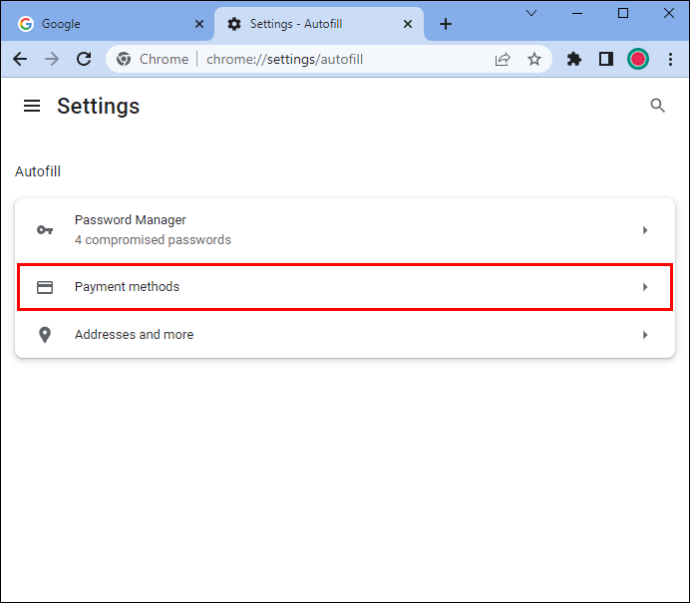Open Payment methods settings
The height and width of the screenshot is (603, 690).
click(x=345, y=287)
